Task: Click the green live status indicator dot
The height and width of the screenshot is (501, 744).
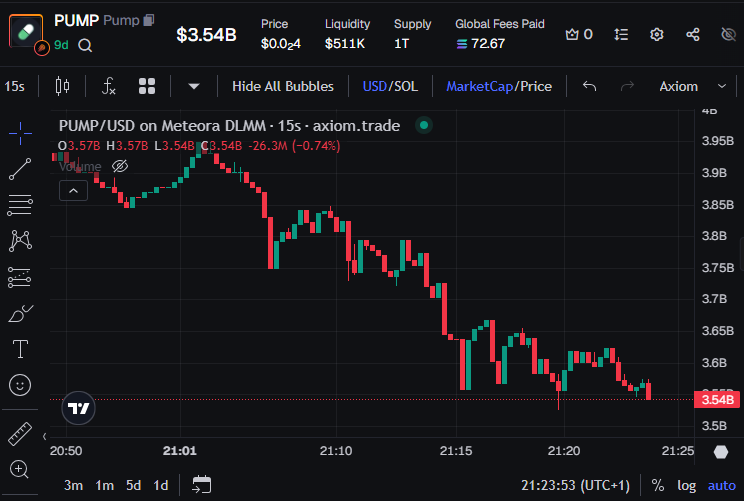Action: point(424,125)
